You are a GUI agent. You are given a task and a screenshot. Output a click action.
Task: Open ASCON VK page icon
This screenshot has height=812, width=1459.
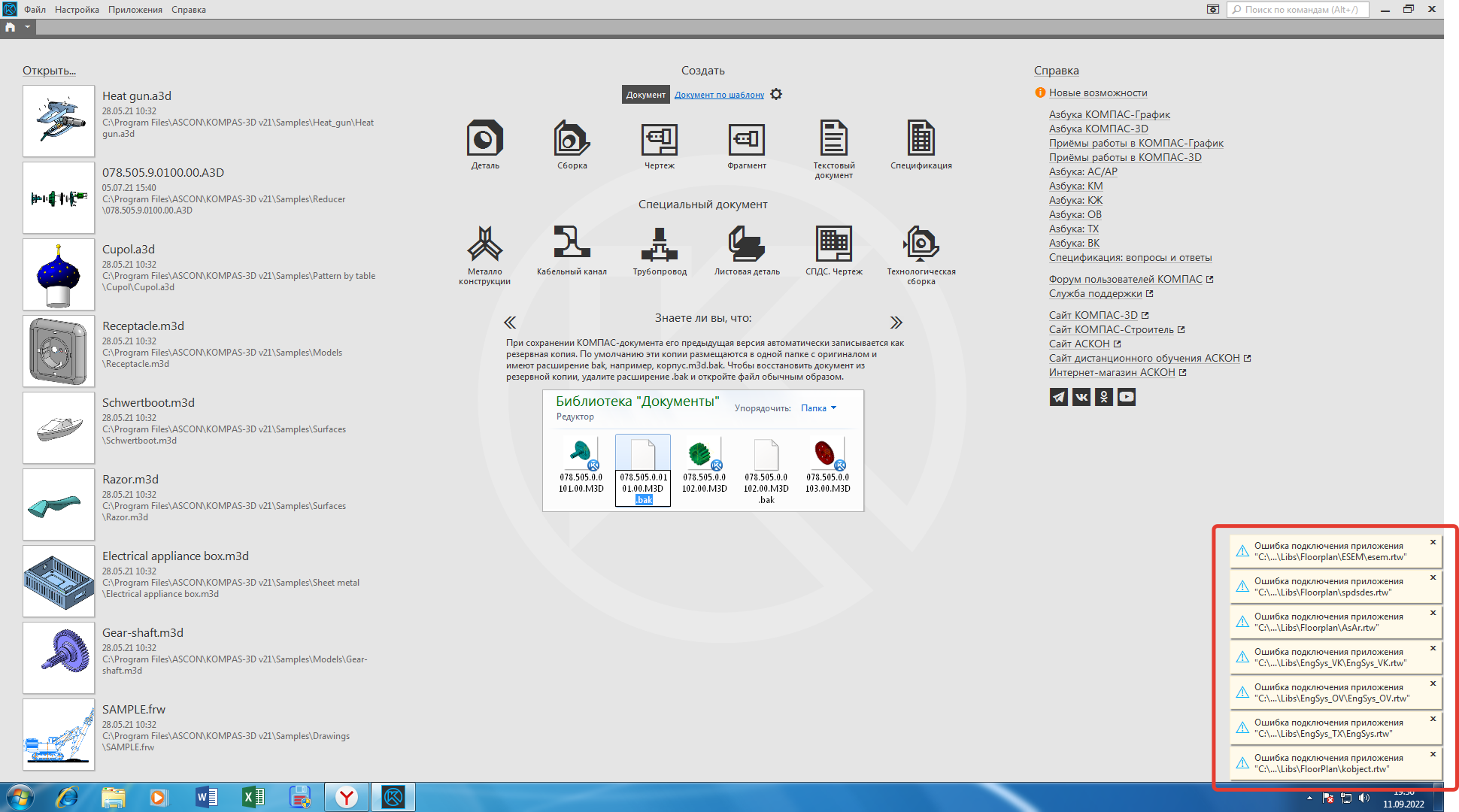click(1081, 397)
